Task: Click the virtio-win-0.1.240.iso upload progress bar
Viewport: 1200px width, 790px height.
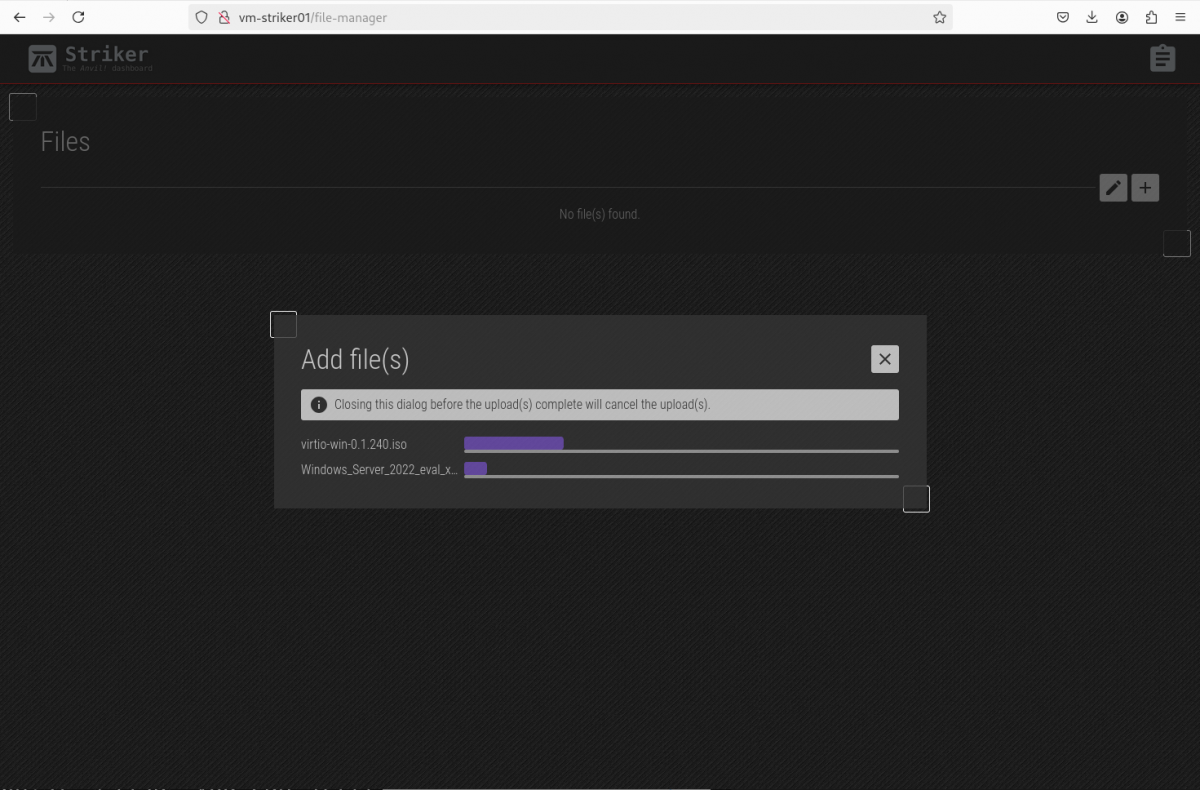Action: coord(680,444)
